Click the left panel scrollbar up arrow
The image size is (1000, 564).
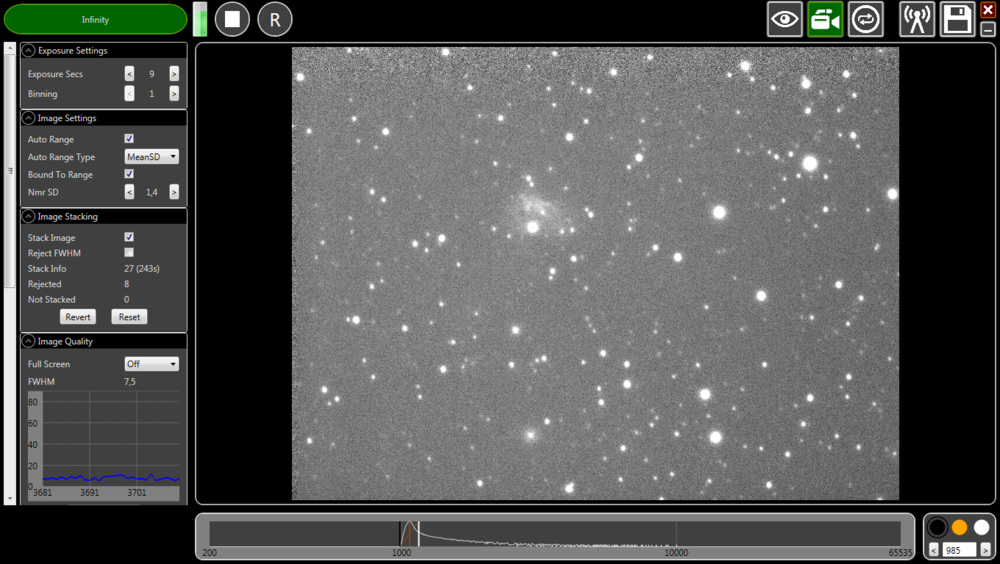10,48
